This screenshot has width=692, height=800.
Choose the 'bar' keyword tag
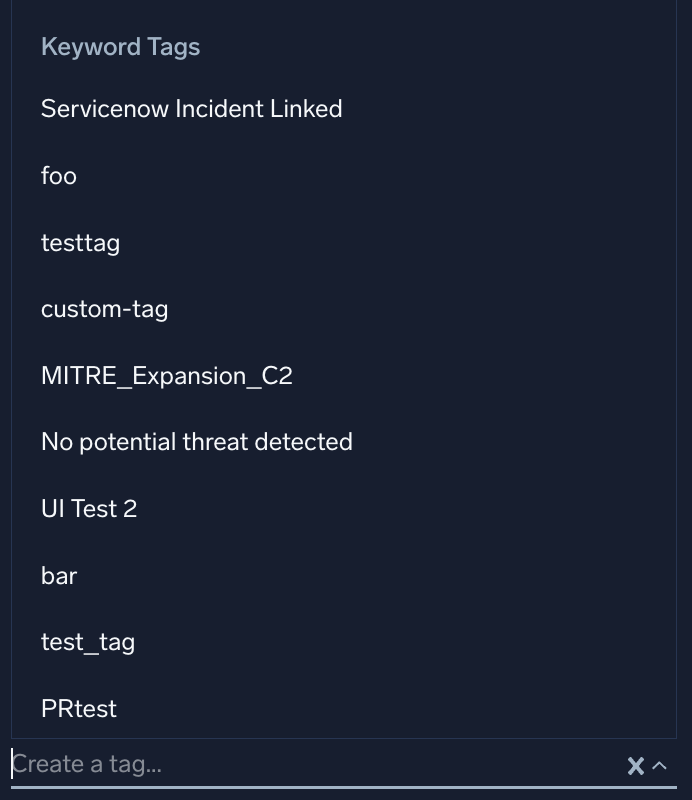(59, 575)
